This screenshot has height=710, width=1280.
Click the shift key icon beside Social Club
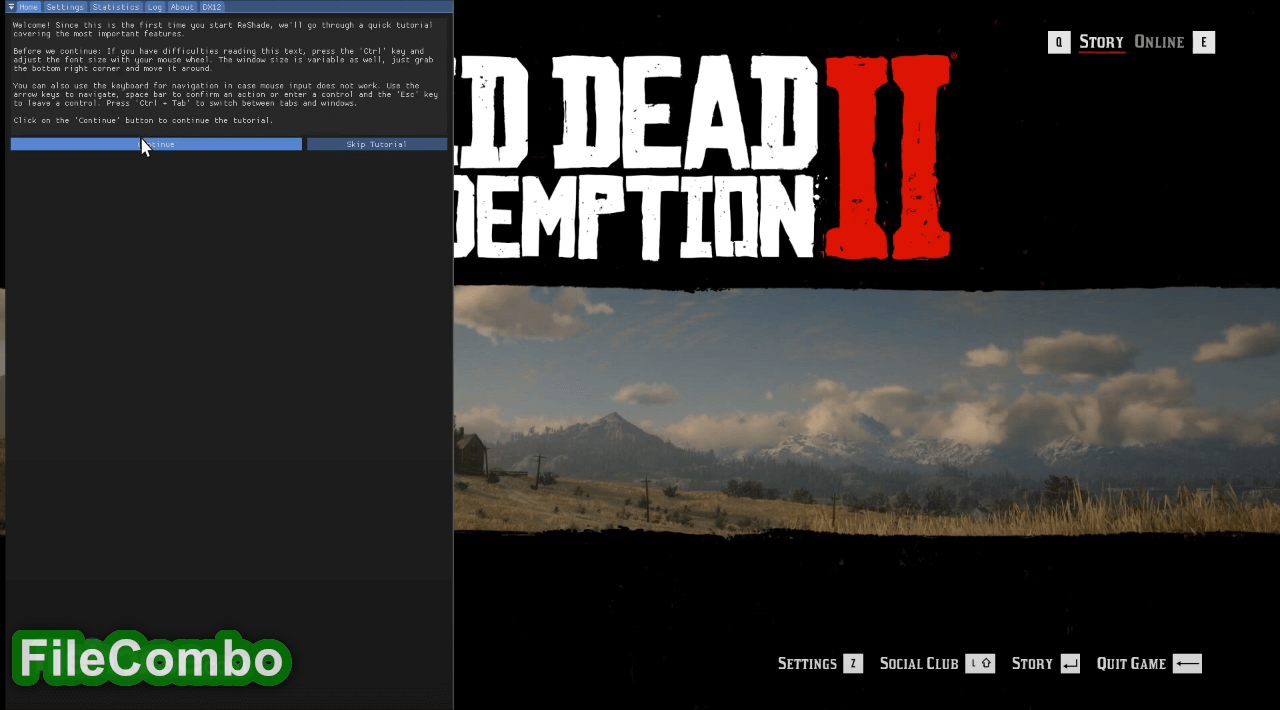pos(980,664)
